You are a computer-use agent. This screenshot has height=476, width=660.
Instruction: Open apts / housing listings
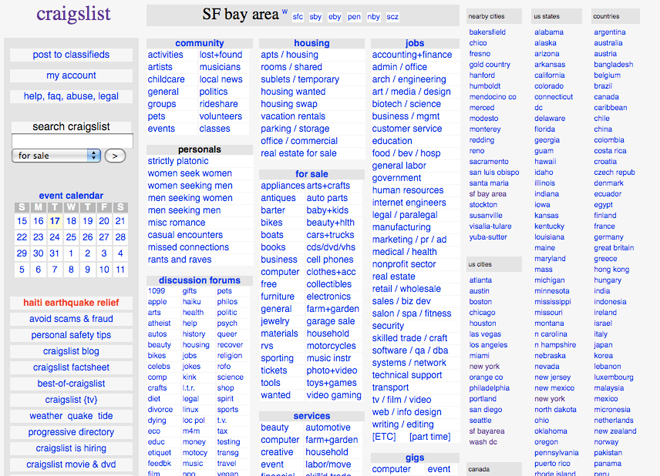[x=290, y=55]
